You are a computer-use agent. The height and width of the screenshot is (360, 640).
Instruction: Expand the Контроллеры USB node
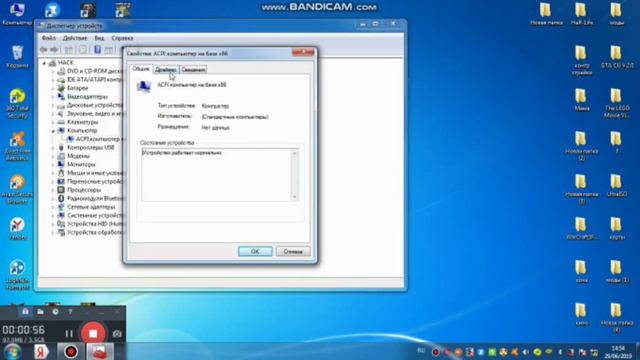click(x=53, y=147)
